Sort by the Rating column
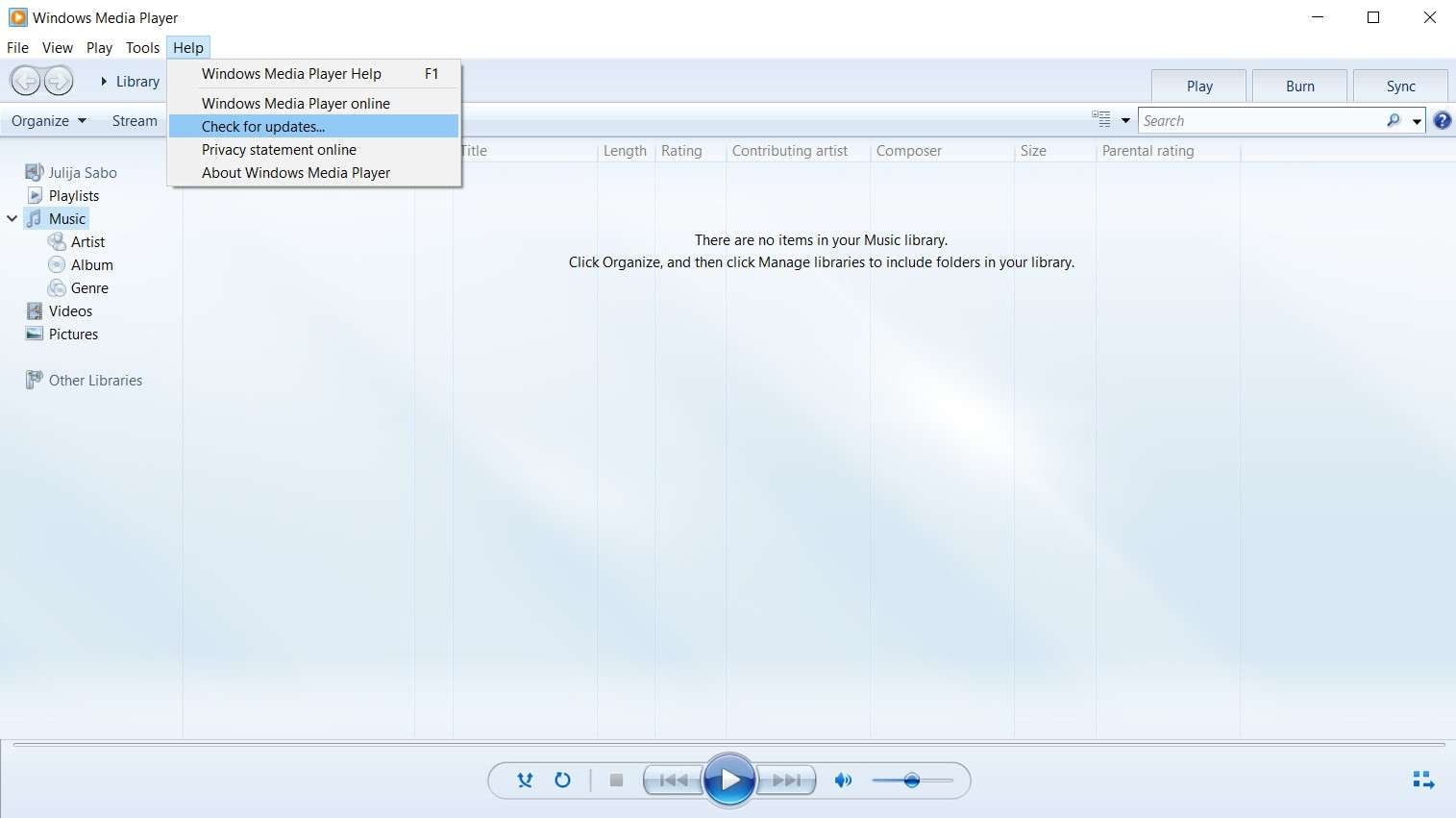Image resolution: width=1456 pixels, height=818 pixels. pos(681,151)
